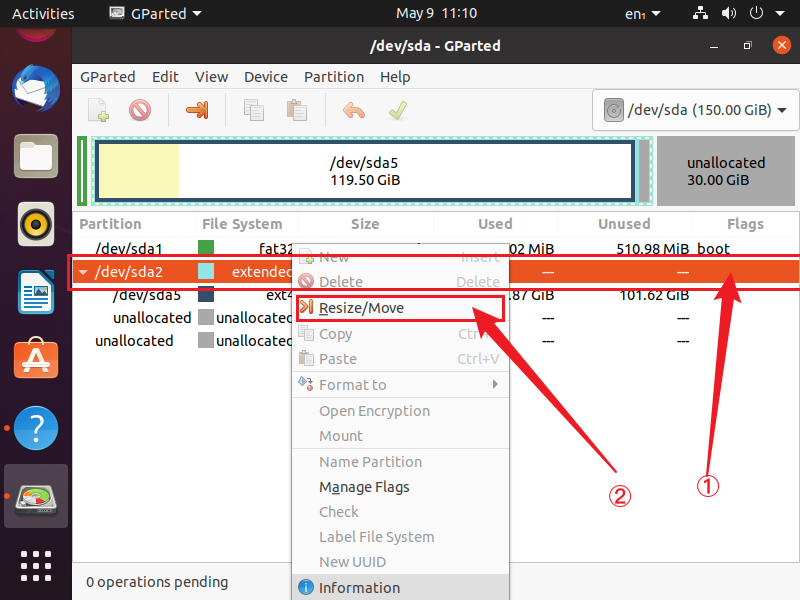Image resolution: width=800 pixels, height=600 pixels.
Task: Click the Apply all operations checkmark icon
Action: click(x=397, y=110)
